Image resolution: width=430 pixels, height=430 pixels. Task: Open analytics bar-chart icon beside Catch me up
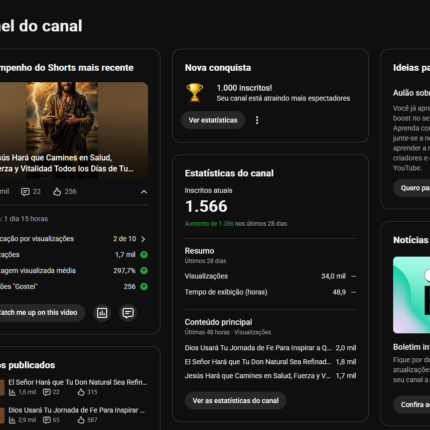click(x=102, y=313)
